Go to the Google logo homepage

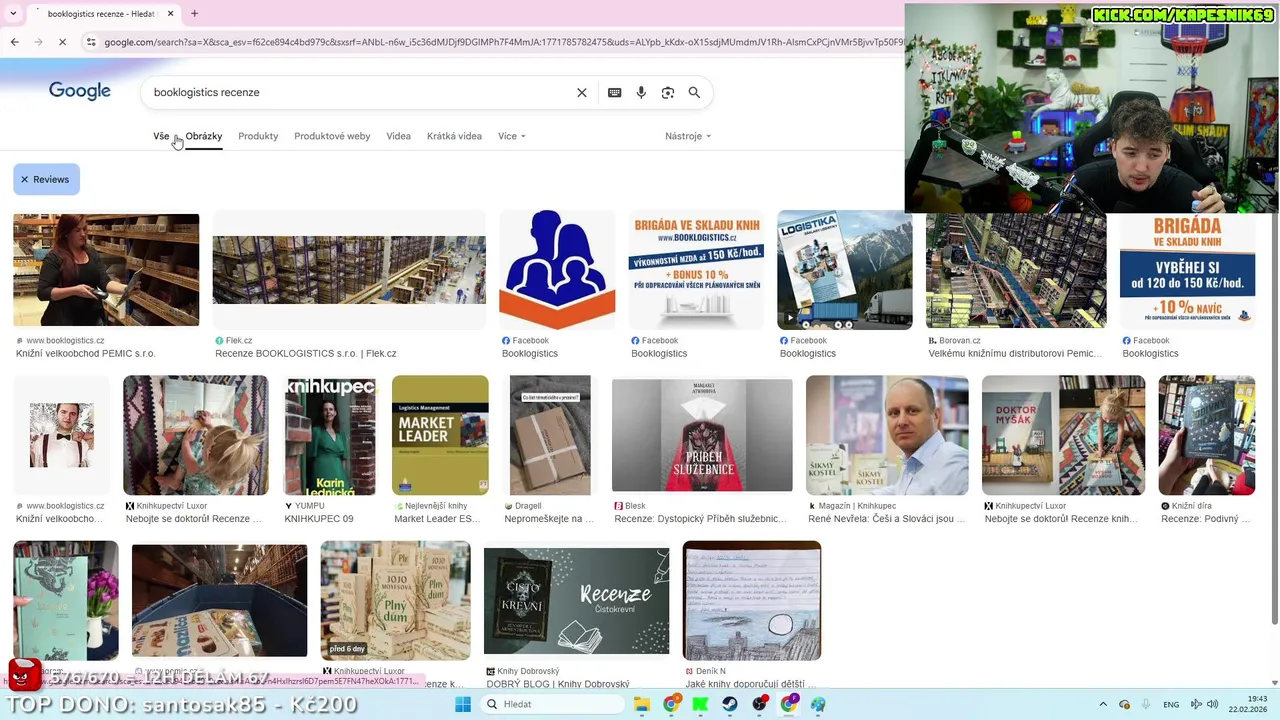click(x=80, y=92)
